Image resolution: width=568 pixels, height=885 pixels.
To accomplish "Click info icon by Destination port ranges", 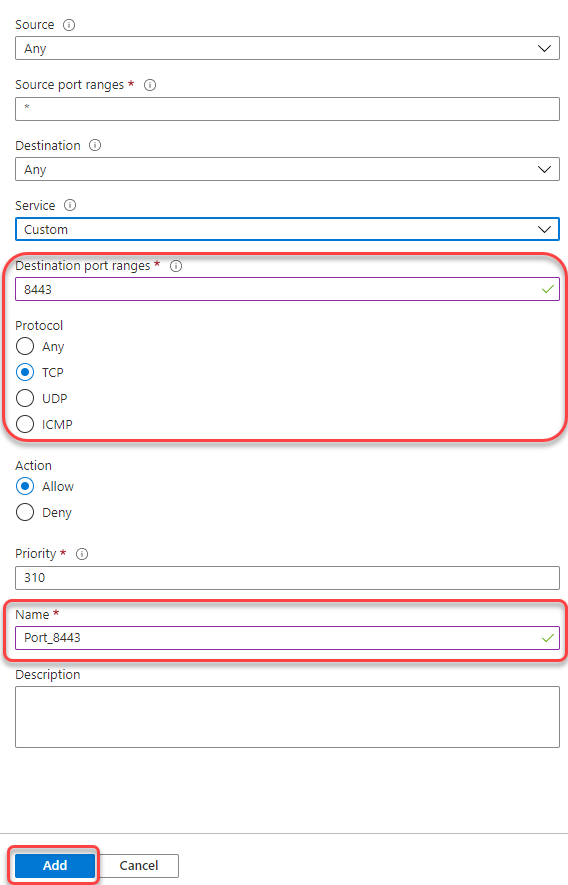I will pos(176,266).
